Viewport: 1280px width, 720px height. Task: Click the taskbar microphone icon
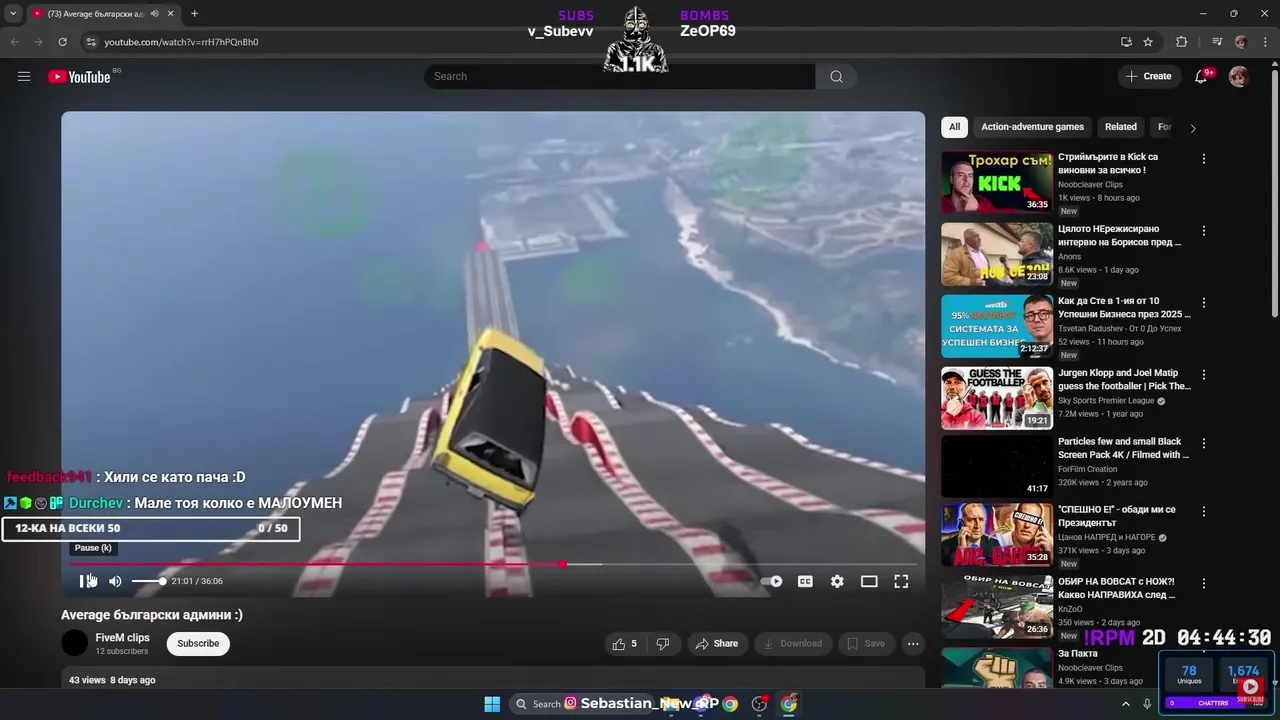[1148, 704]
